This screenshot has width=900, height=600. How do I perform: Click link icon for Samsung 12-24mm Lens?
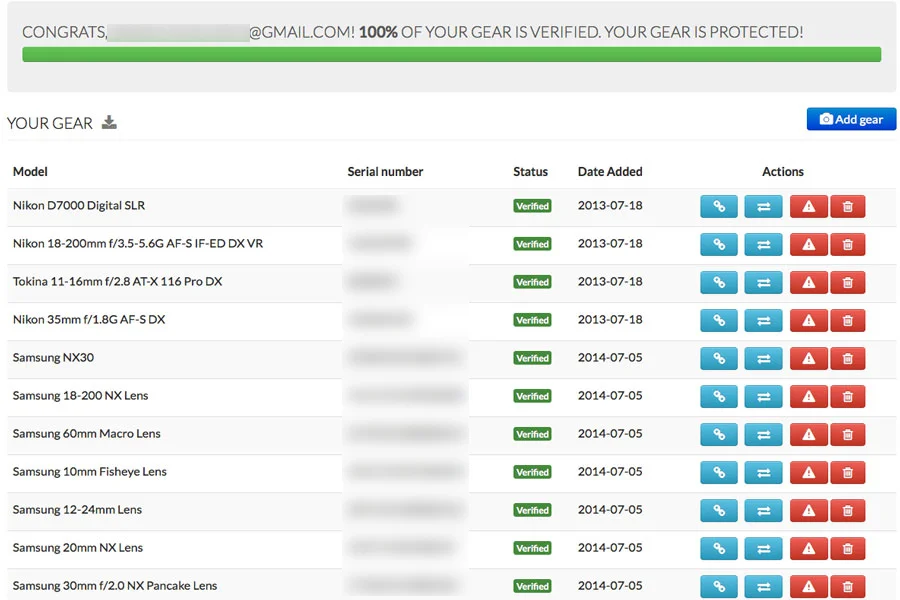pyautogui.click(x=719, y=510)
